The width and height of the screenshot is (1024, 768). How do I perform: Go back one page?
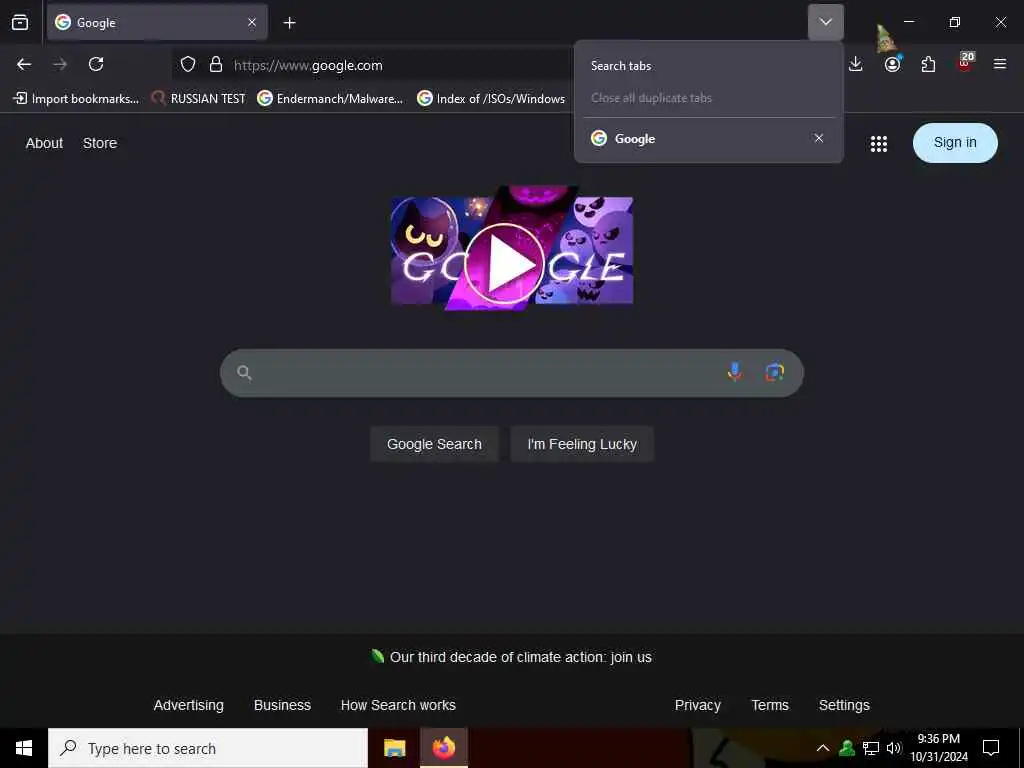coord(24,64)
